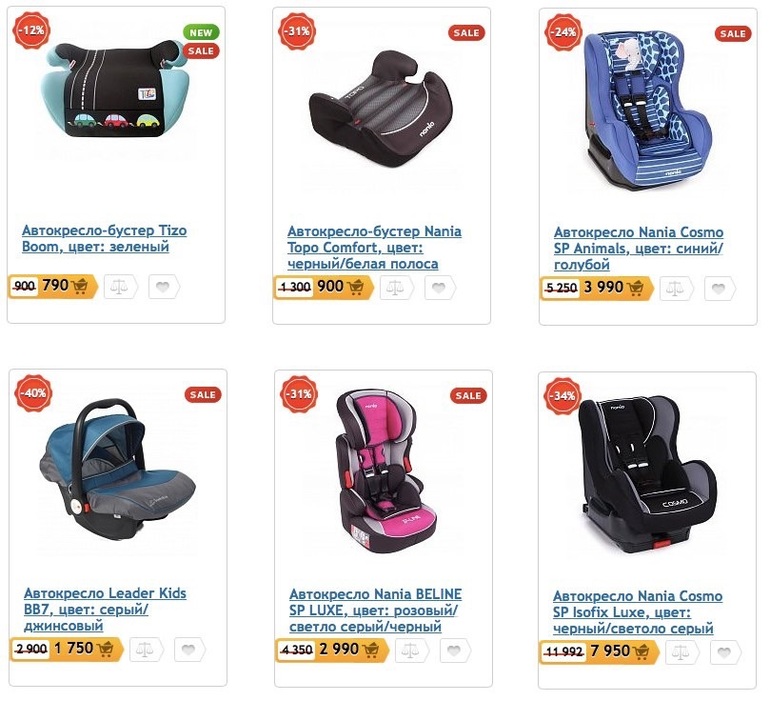View the blue Nania Cosmo Animals seat photo

pyautogui.click(x=648, y=109)
